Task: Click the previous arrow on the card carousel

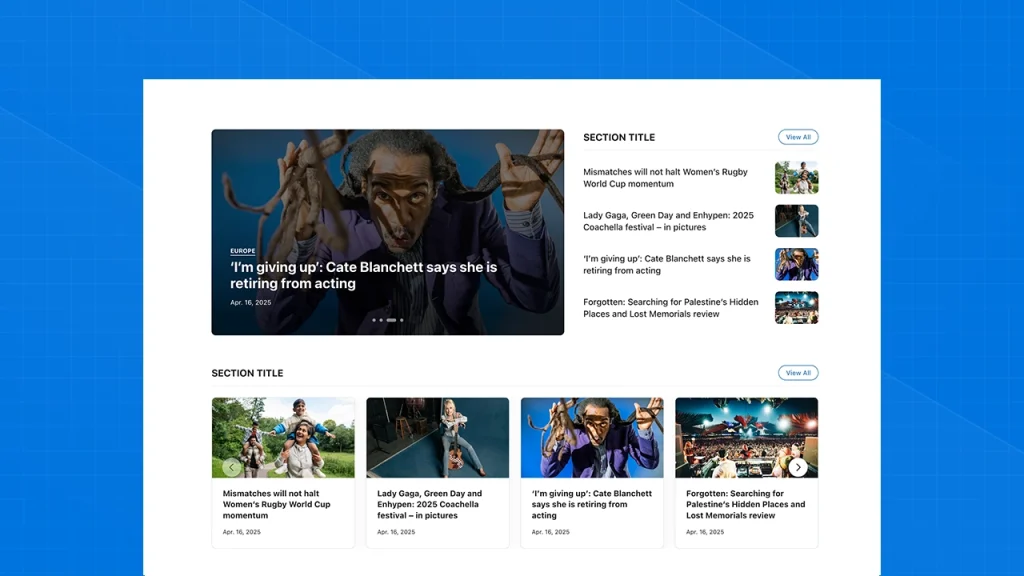Action: tap(232, 467)
